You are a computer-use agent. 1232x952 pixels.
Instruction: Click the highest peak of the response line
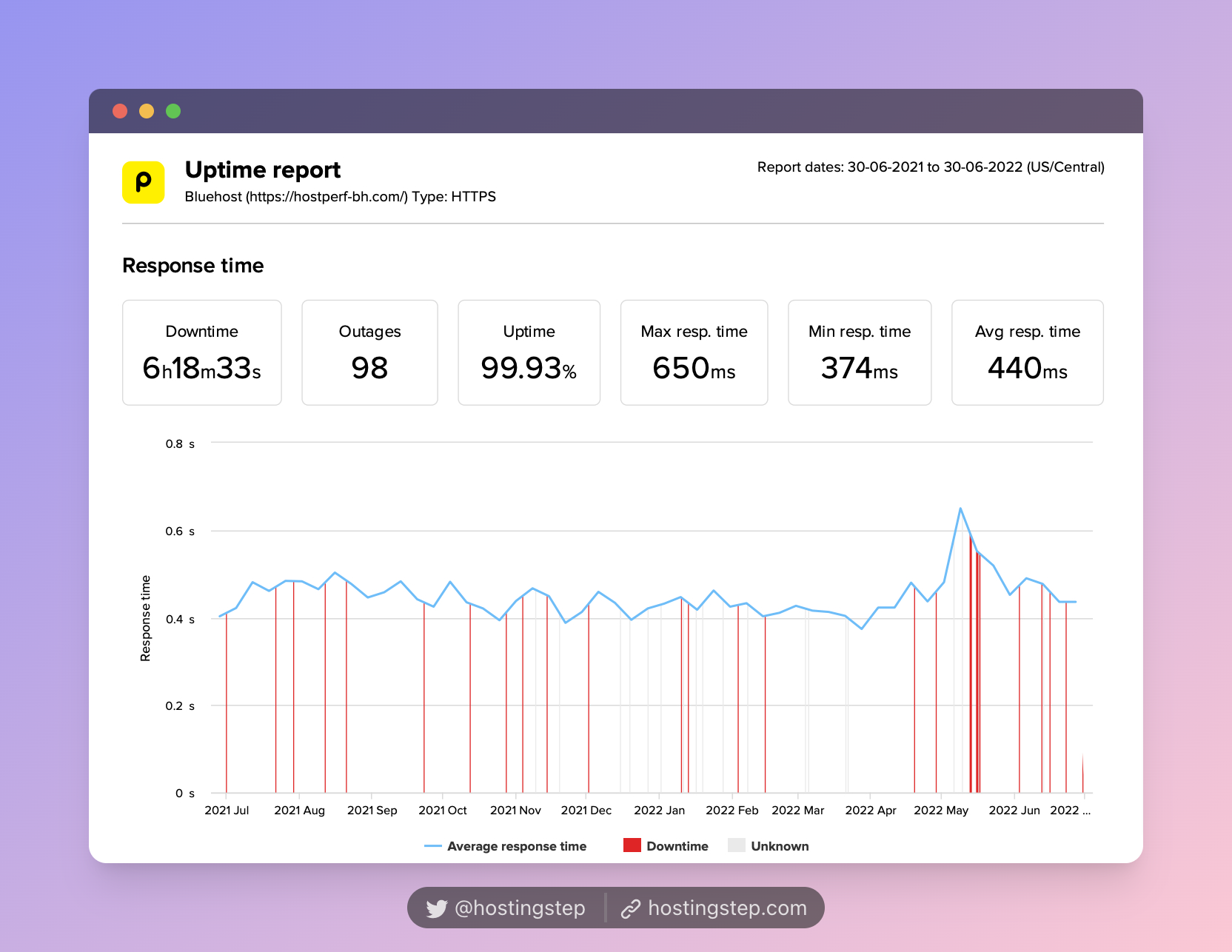(x=960, y=509)
